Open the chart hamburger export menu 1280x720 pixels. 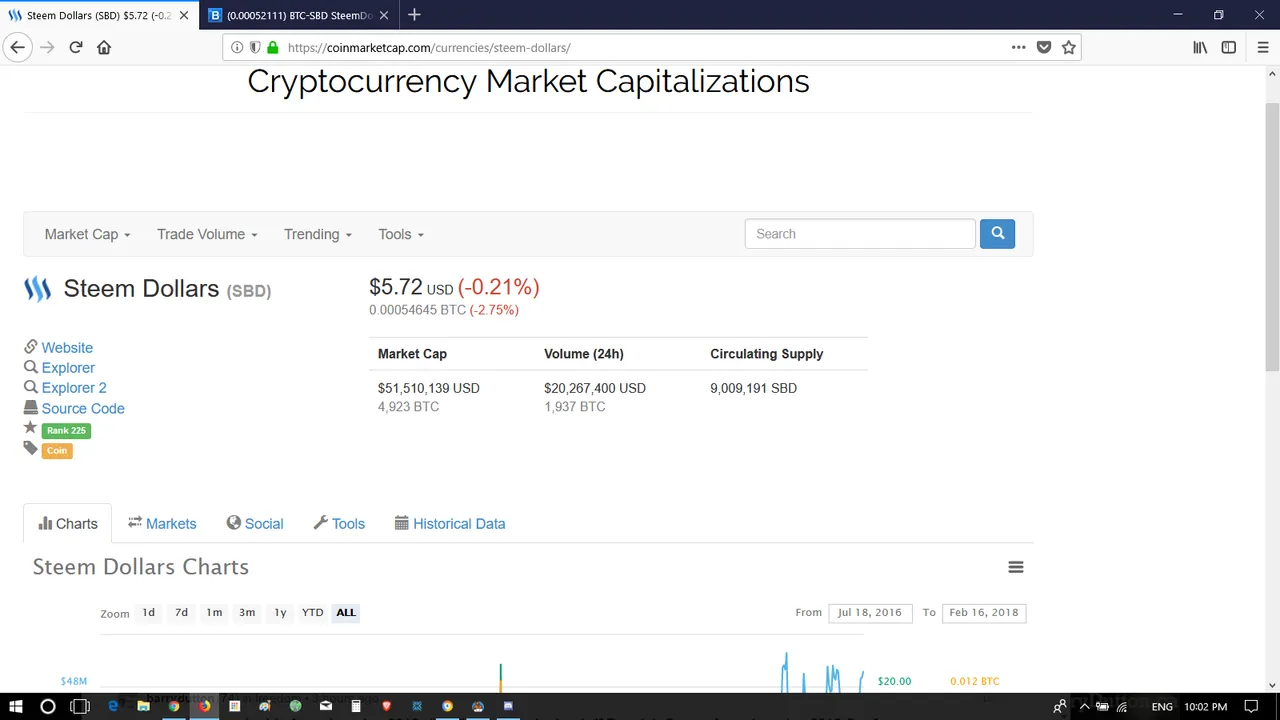[x=1015, y=567]
